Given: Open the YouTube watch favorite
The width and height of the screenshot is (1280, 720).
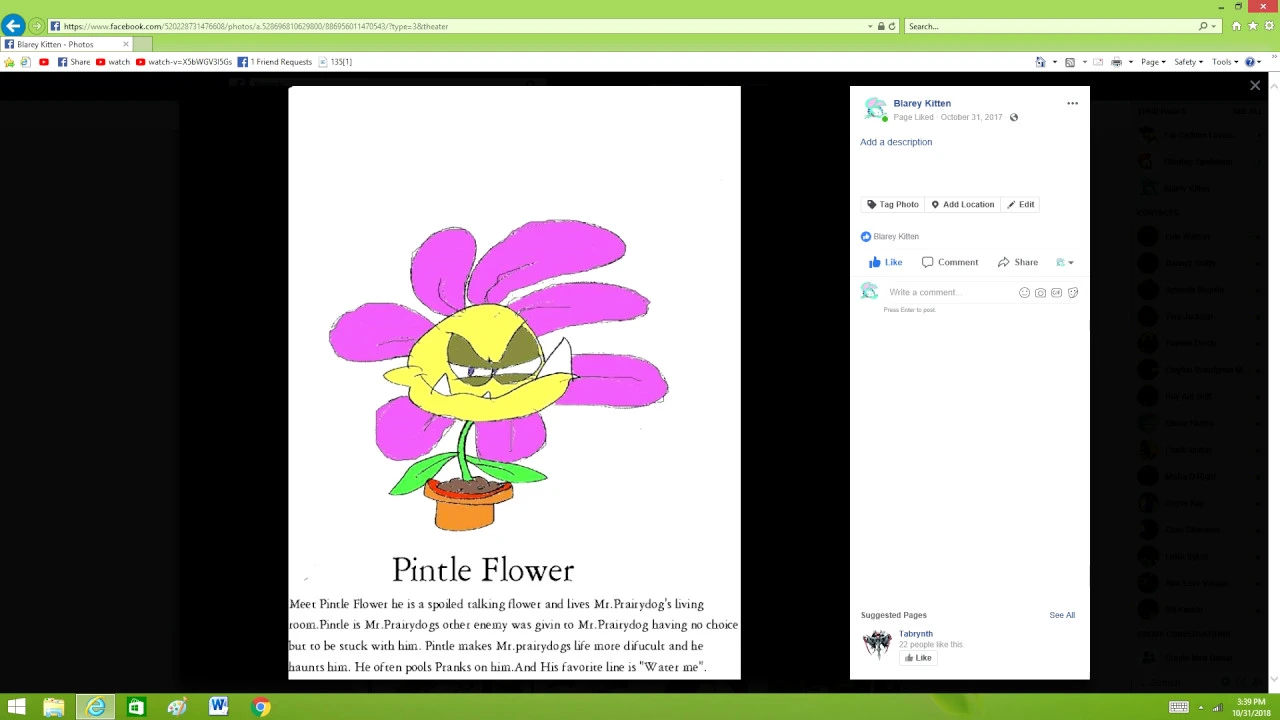Looking at the screenshot, I should (x=113, y=62).
